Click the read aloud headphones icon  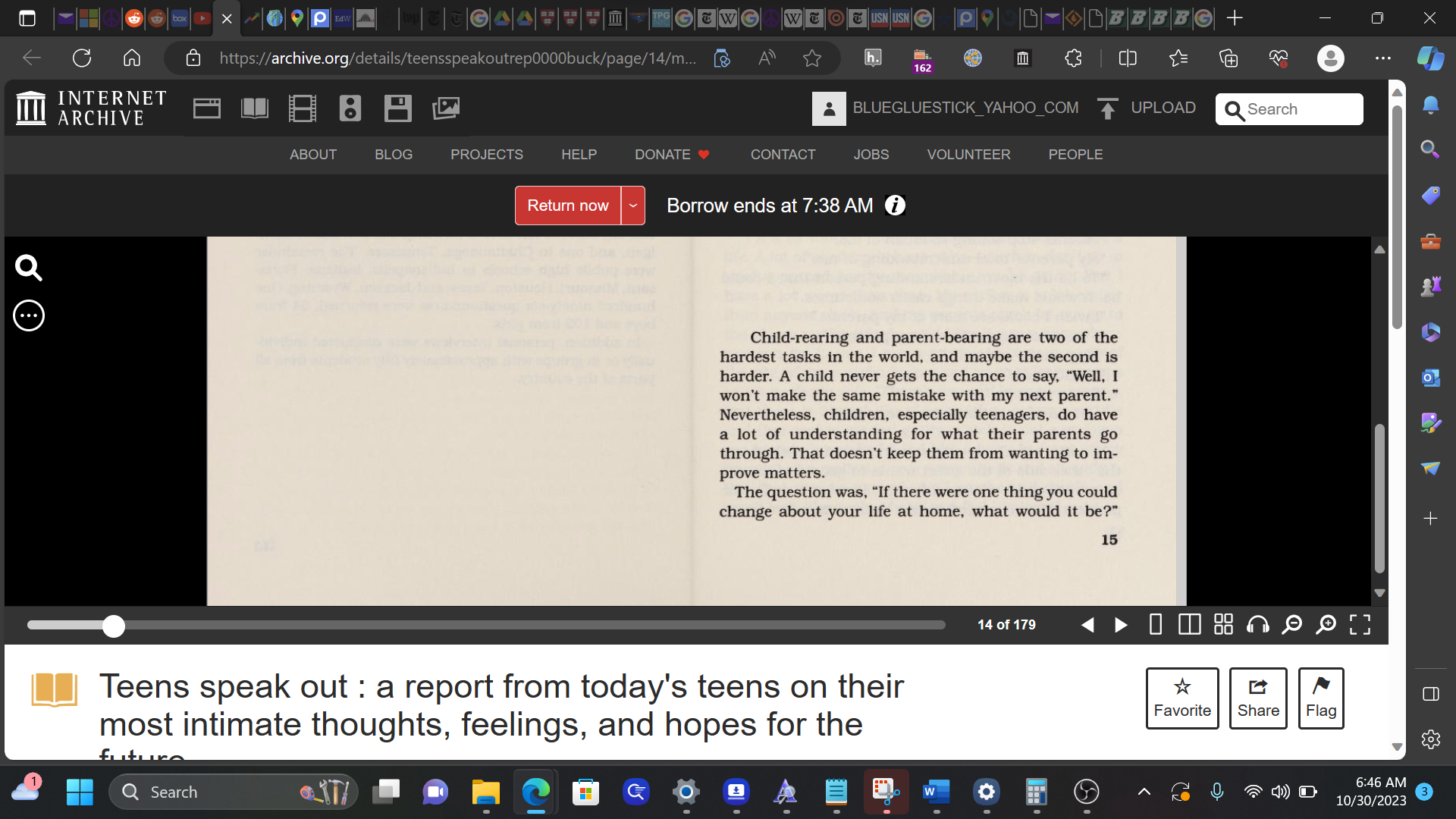click(x=1258, y=624)
